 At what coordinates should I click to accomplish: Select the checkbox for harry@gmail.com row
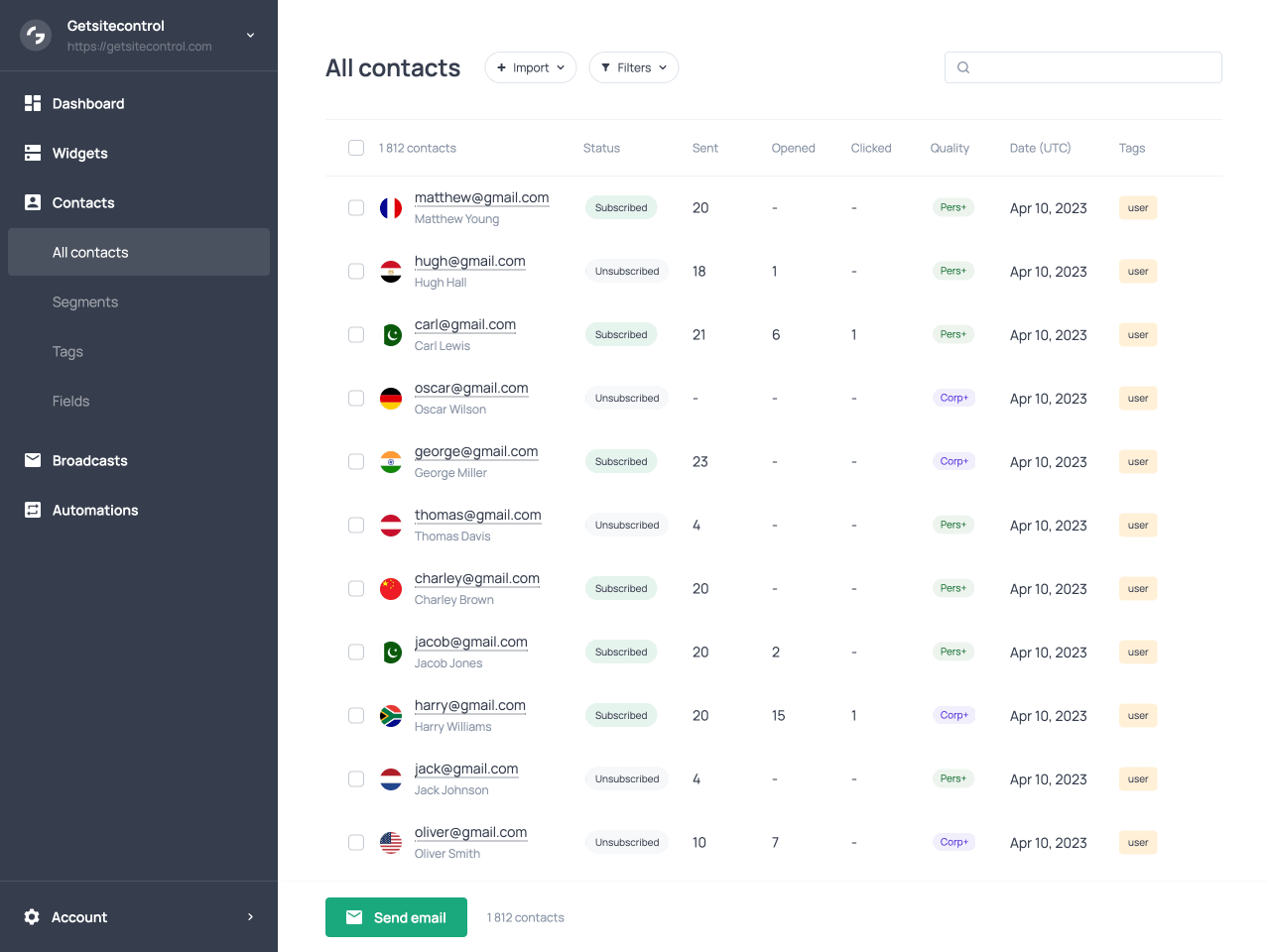coord(356,716)
